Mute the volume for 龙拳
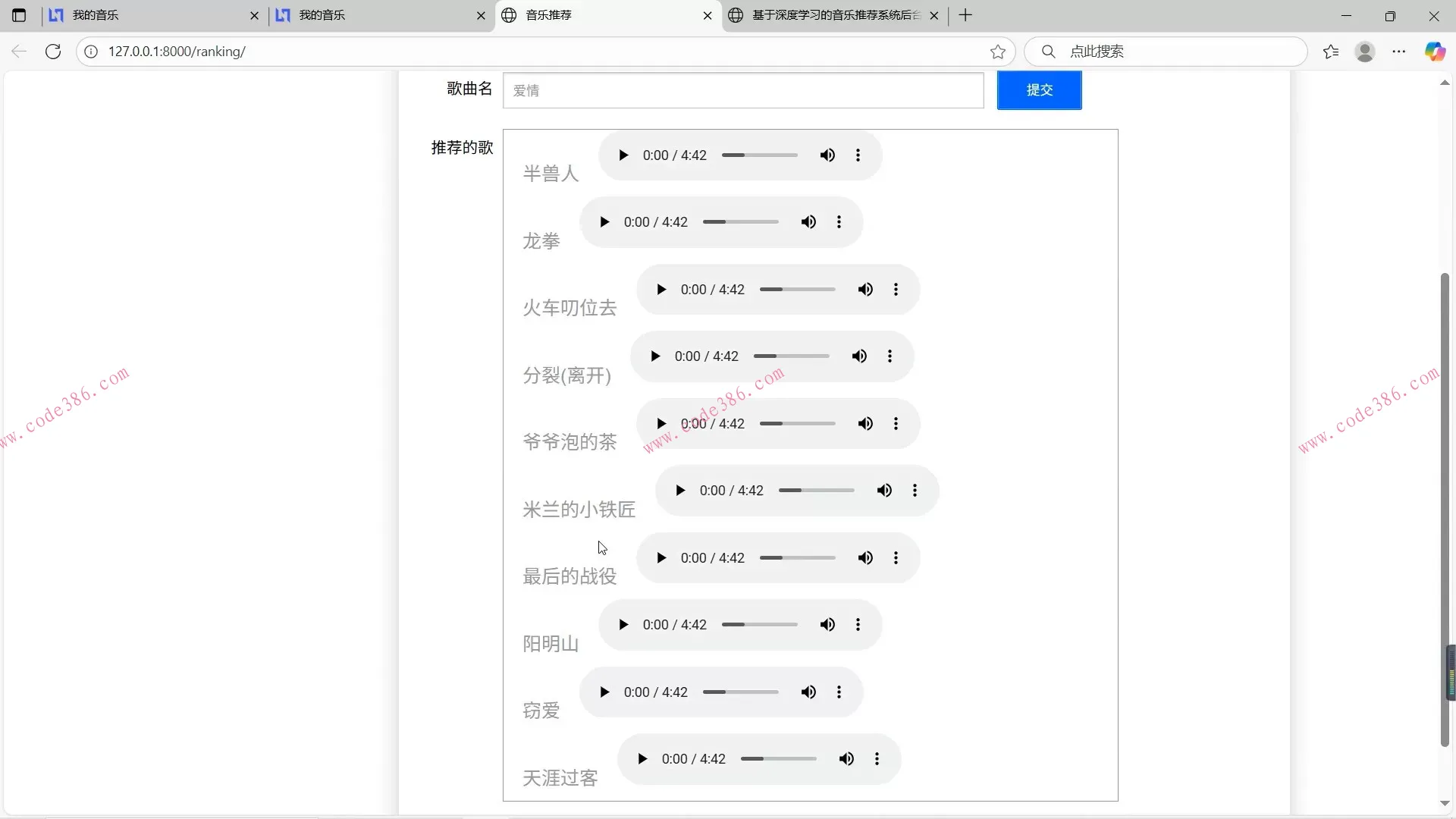Screen dimensions: 1456x819 pyautogui.click(x=808, y=221)
